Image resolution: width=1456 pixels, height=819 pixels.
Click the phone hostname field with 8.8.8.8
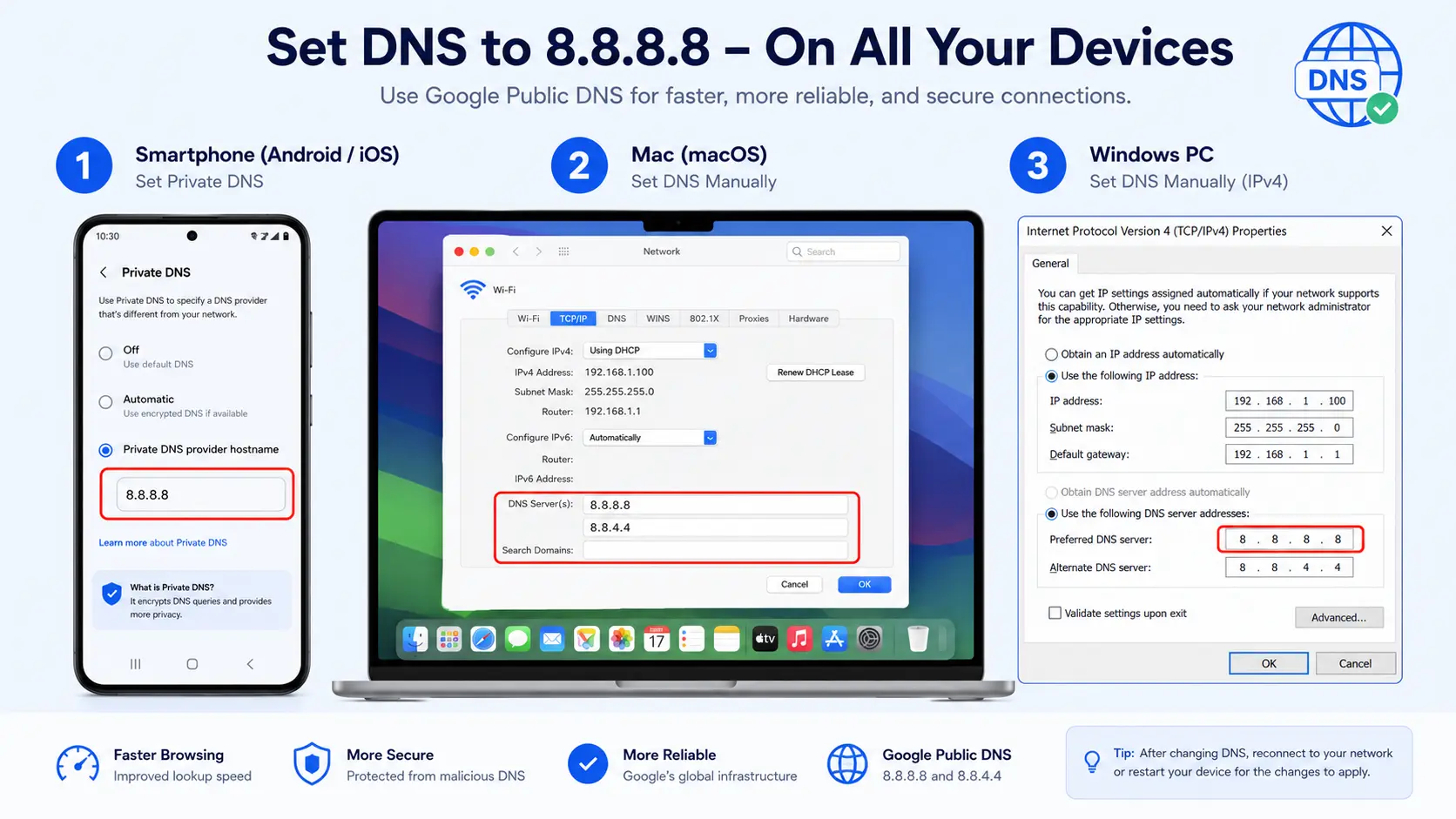coord(200,494)
